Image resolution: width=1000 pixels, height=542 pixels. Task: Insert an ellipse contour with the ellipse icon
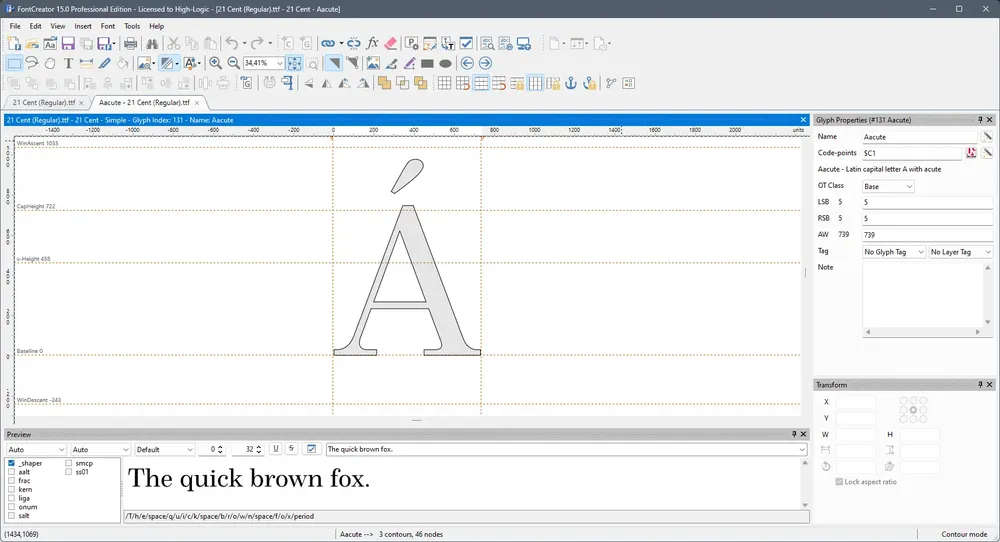click(x=445, y=63)
